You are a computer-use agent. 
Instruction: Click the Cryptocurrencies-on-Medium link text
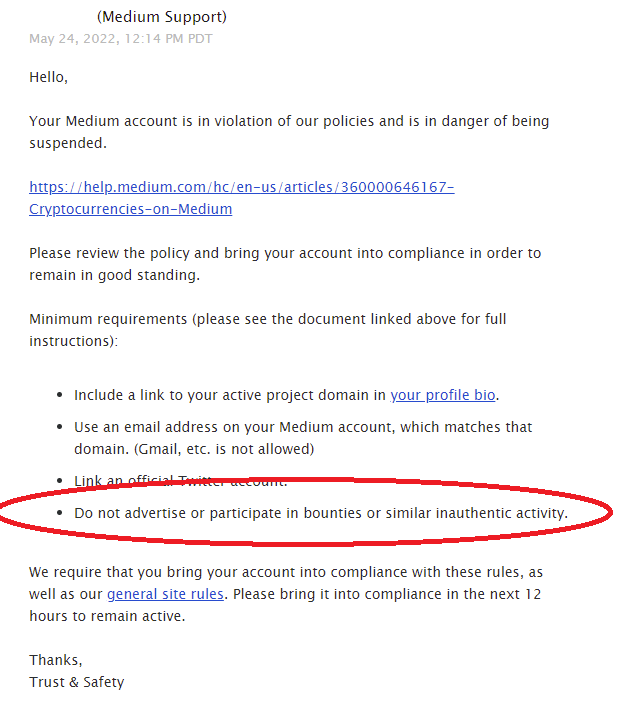tap(131, 209)
